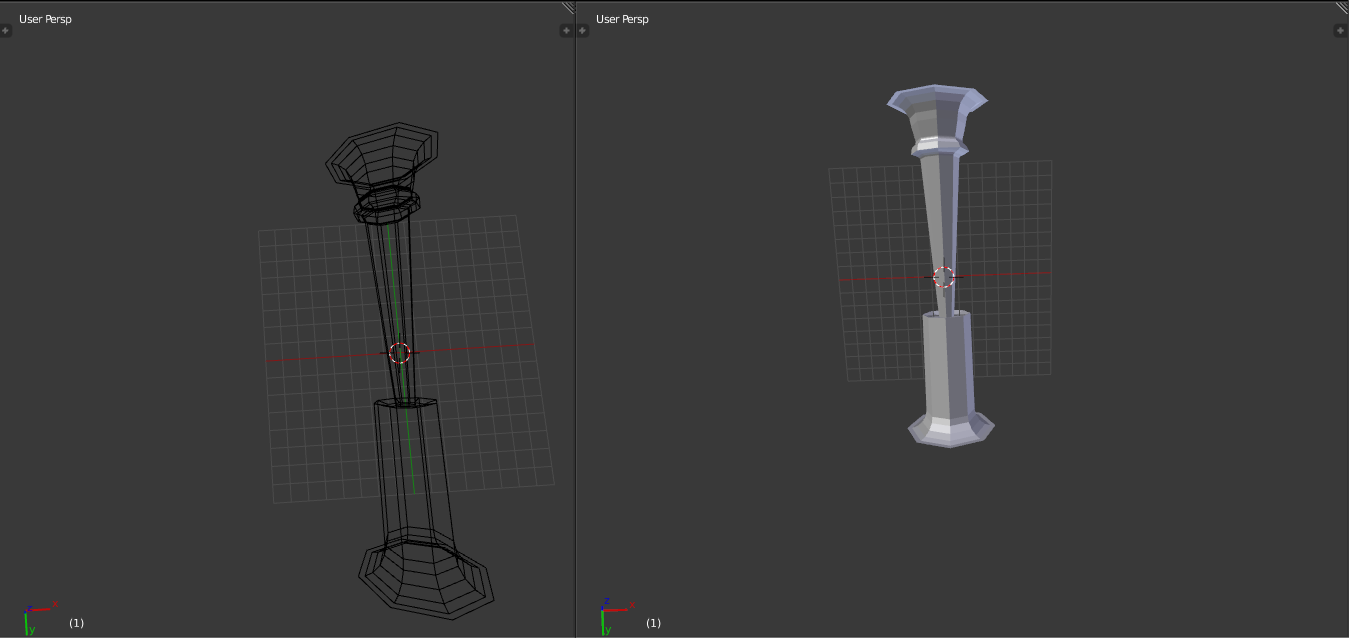Select the shaded cup at candlestick top
1349x638 pixels.
[x=937, y=111]
